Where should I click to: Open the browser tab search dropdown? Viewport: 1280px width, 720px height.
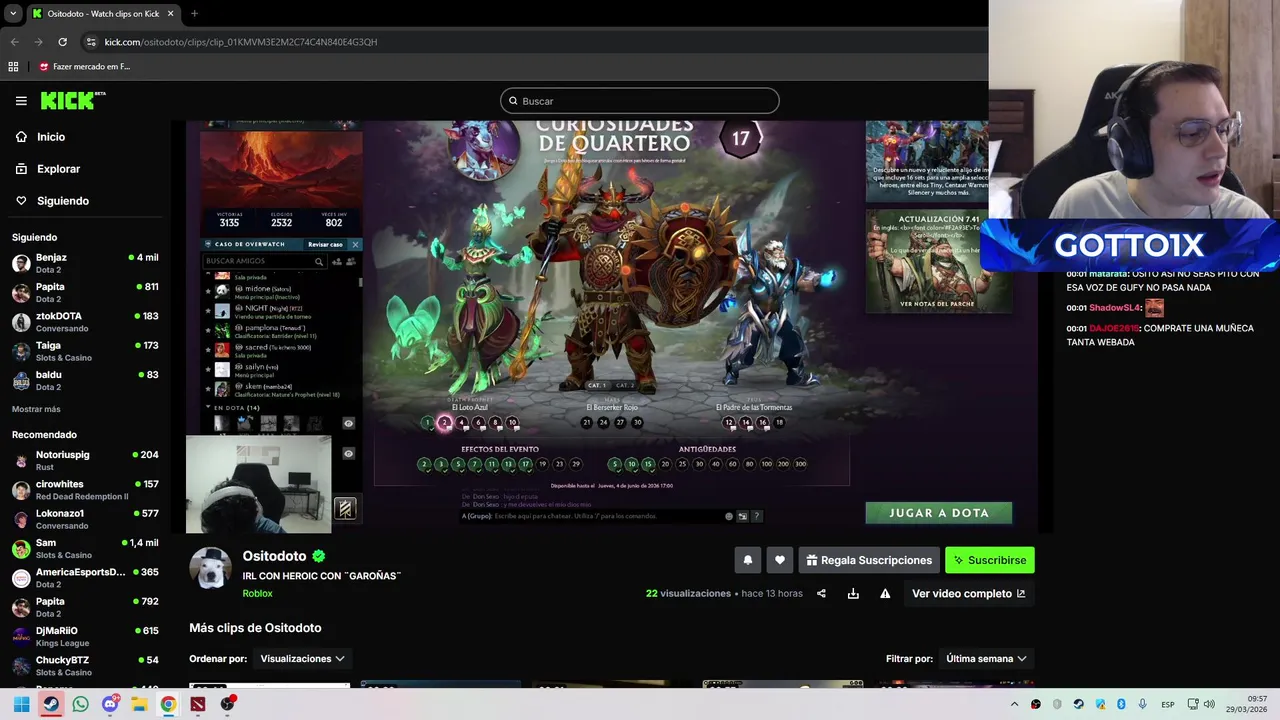point(13,14)
